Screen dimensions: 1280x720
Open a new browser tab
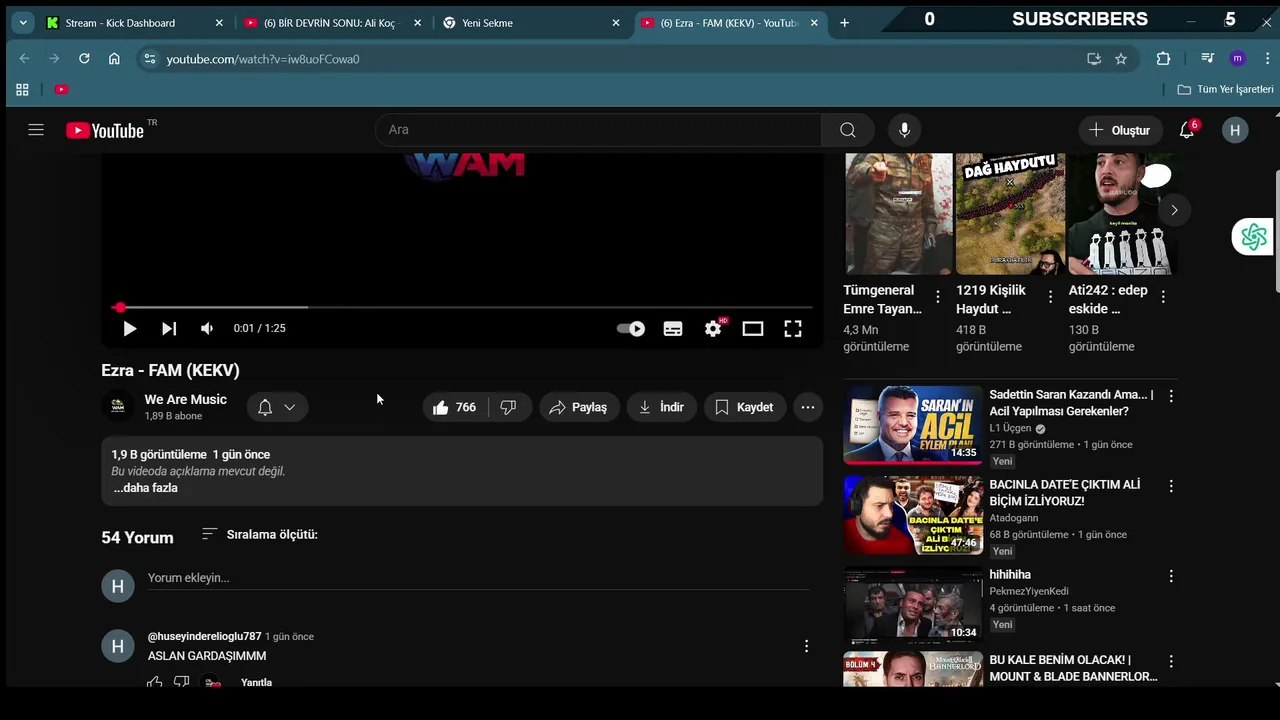click(x=844, y=23)
